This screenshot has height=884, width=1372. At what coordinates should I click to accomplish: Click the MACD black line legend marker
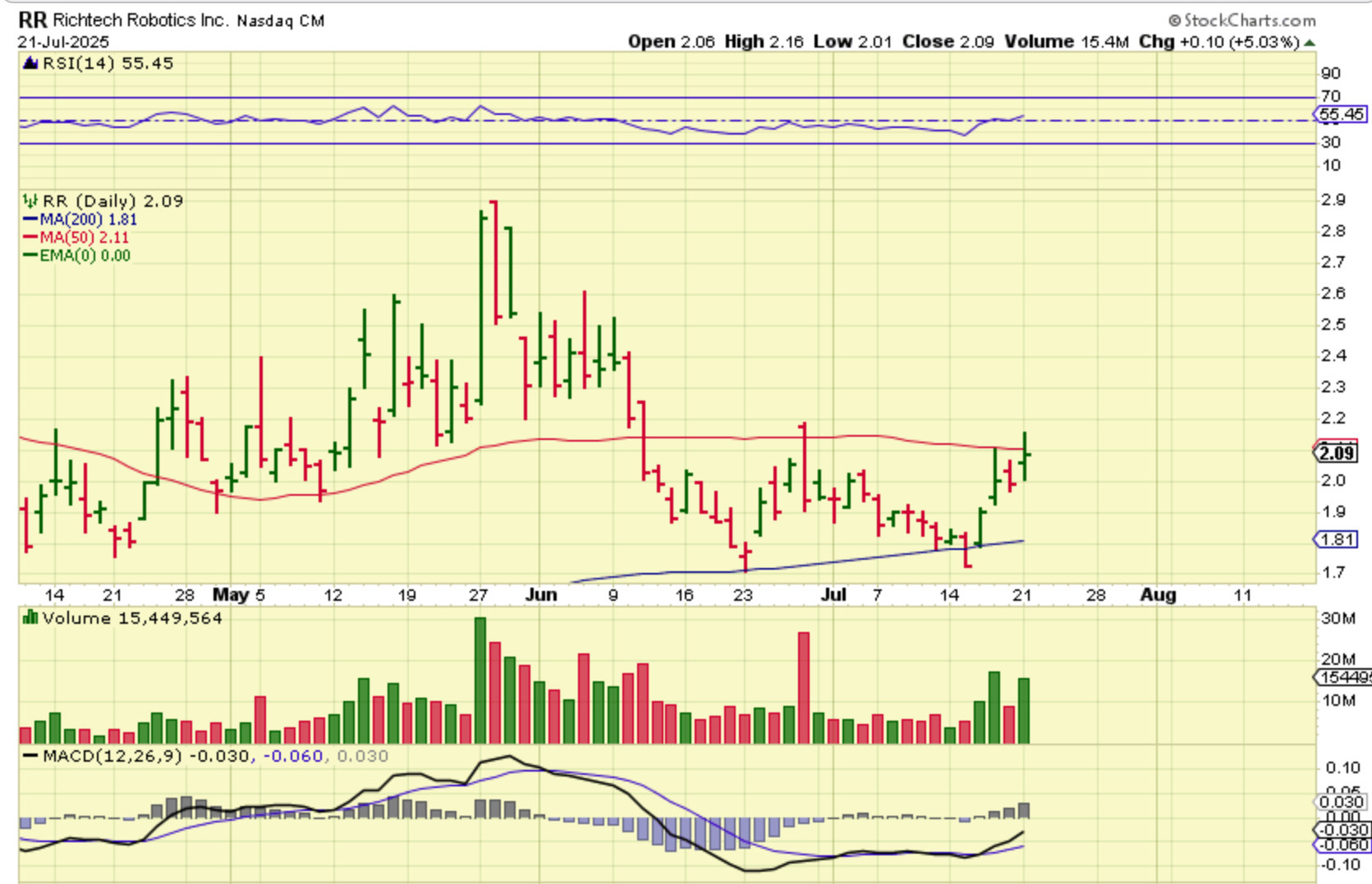(x=30, y=756)
